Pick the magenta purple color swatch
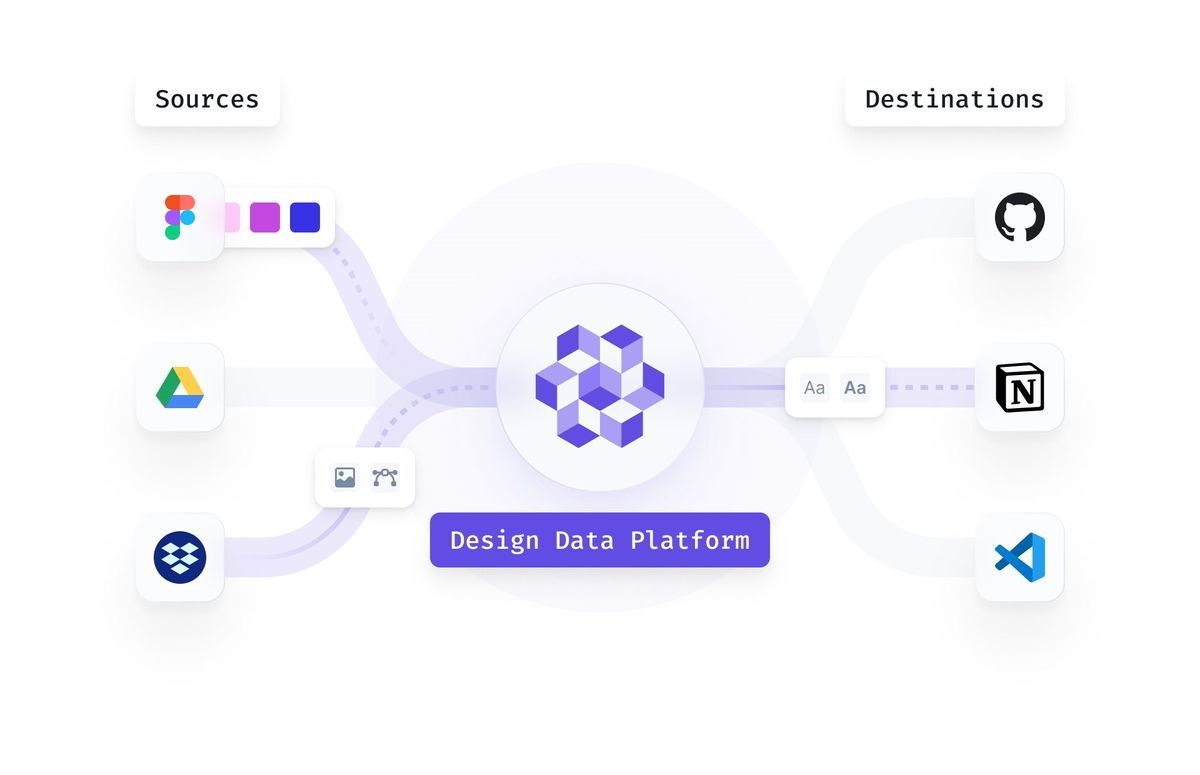Viewport: 1200px width, 775px height. (x=265, y=217)
